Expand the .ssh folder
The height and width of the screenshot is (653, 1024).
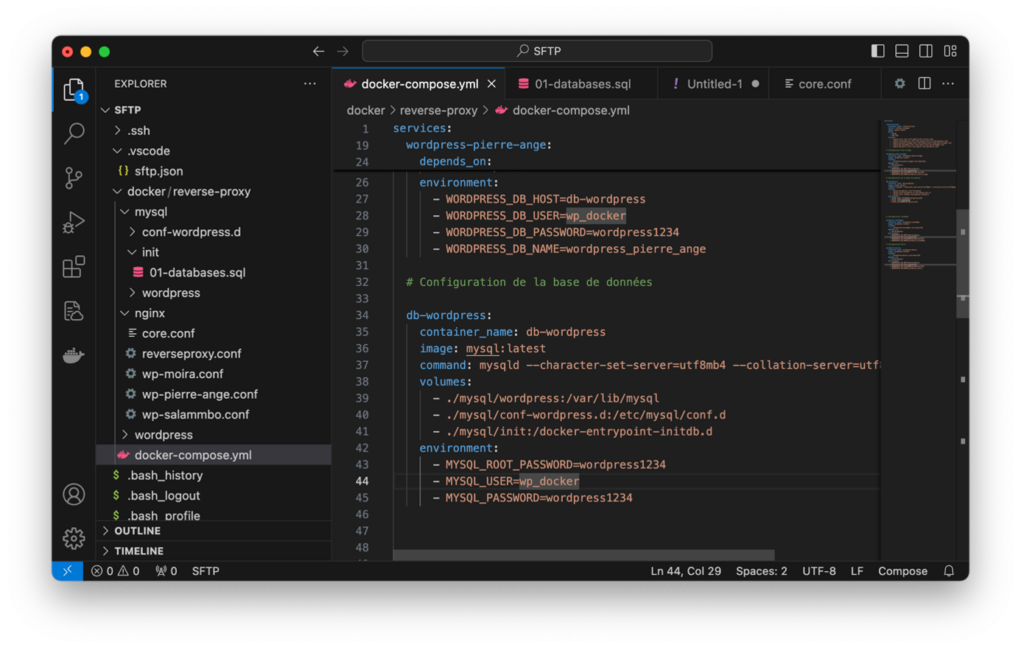tap(214, 130)
